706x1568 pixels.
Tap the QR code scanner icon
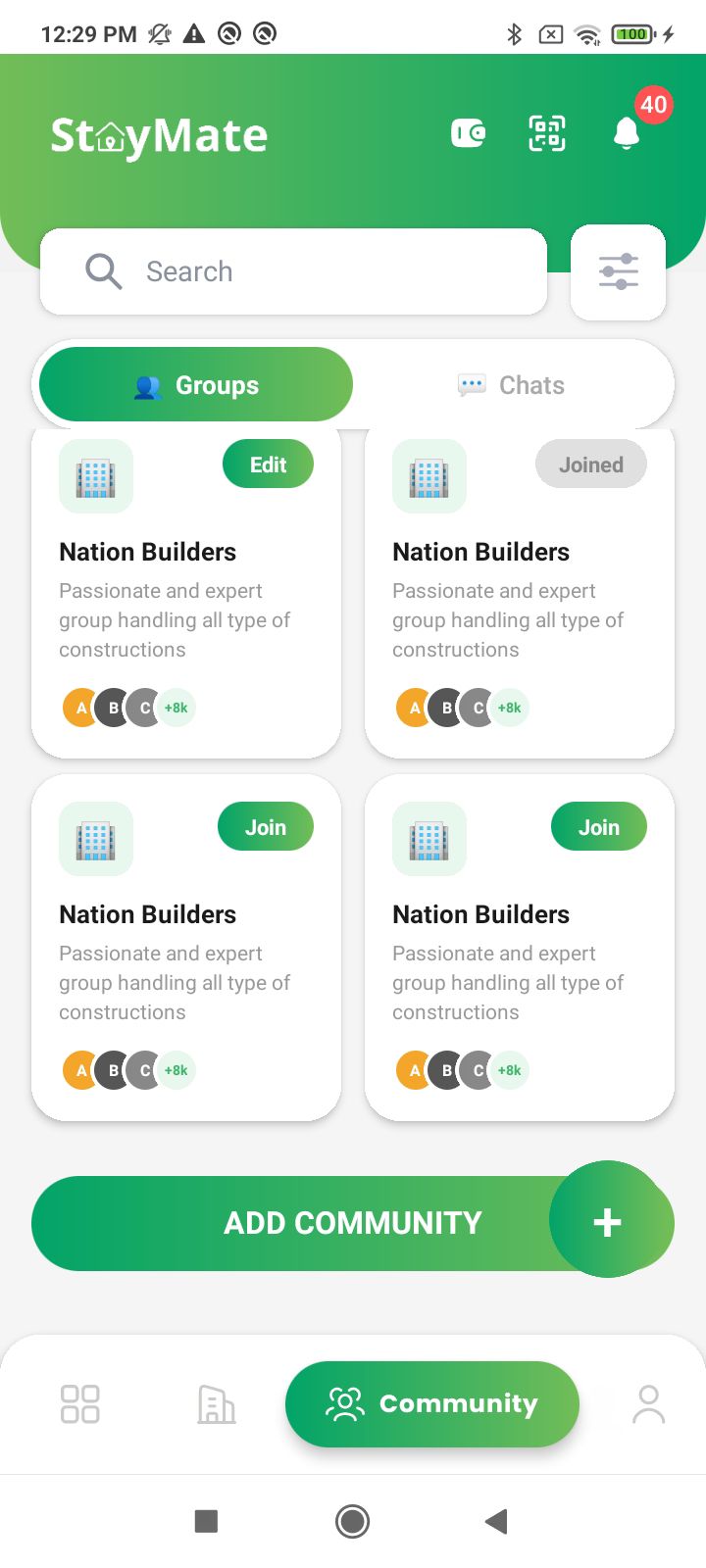[547, 133]
